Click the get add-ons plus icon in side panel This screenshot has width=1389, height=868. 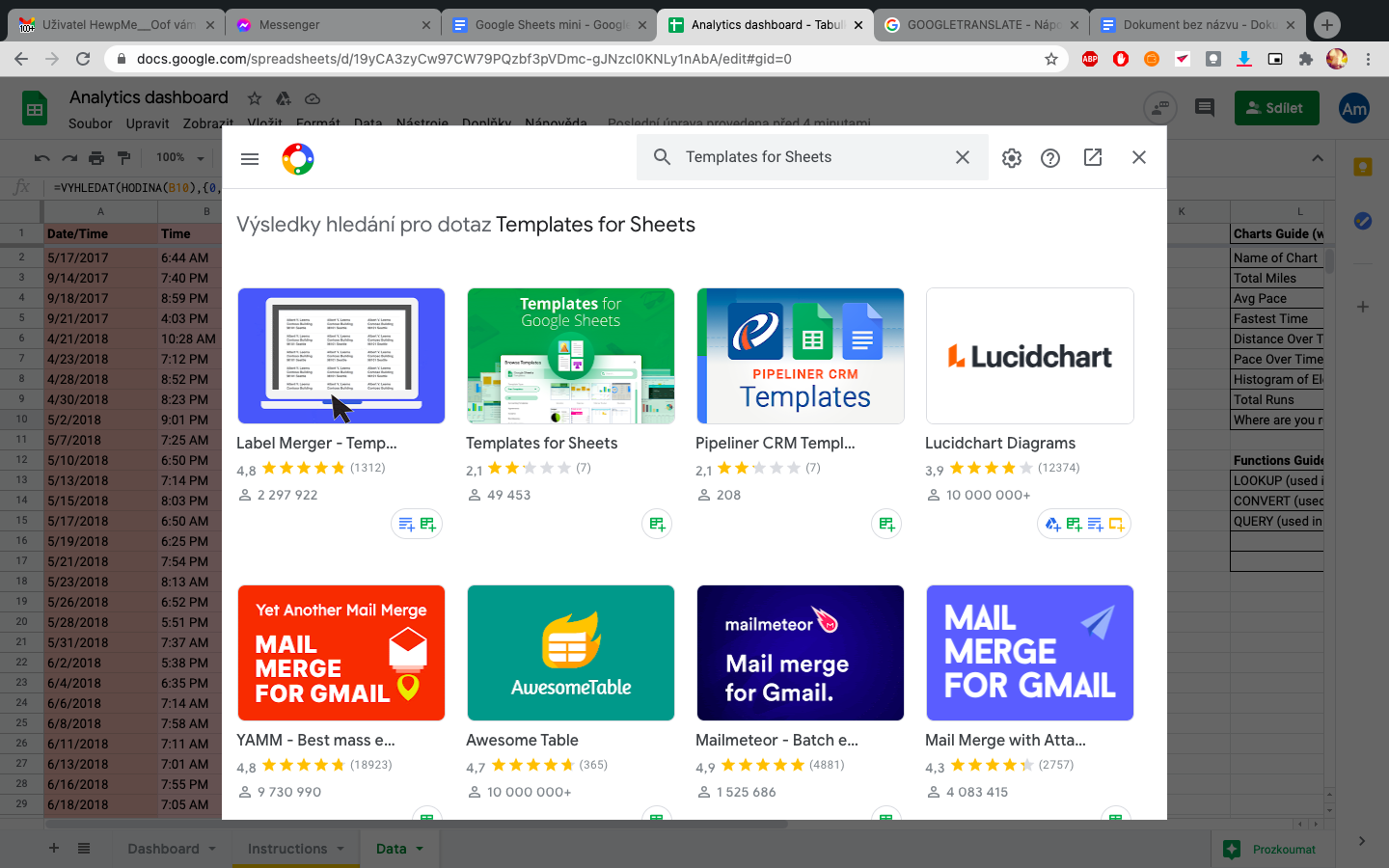pyautogui.click(x=1363, y=307)
